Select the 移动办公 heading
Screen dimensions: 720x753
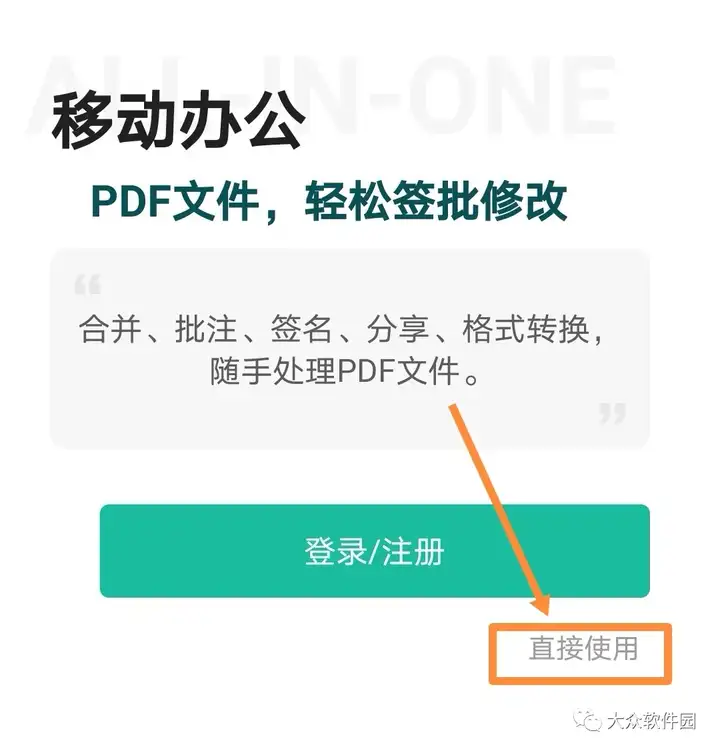[x=178, y=120]
